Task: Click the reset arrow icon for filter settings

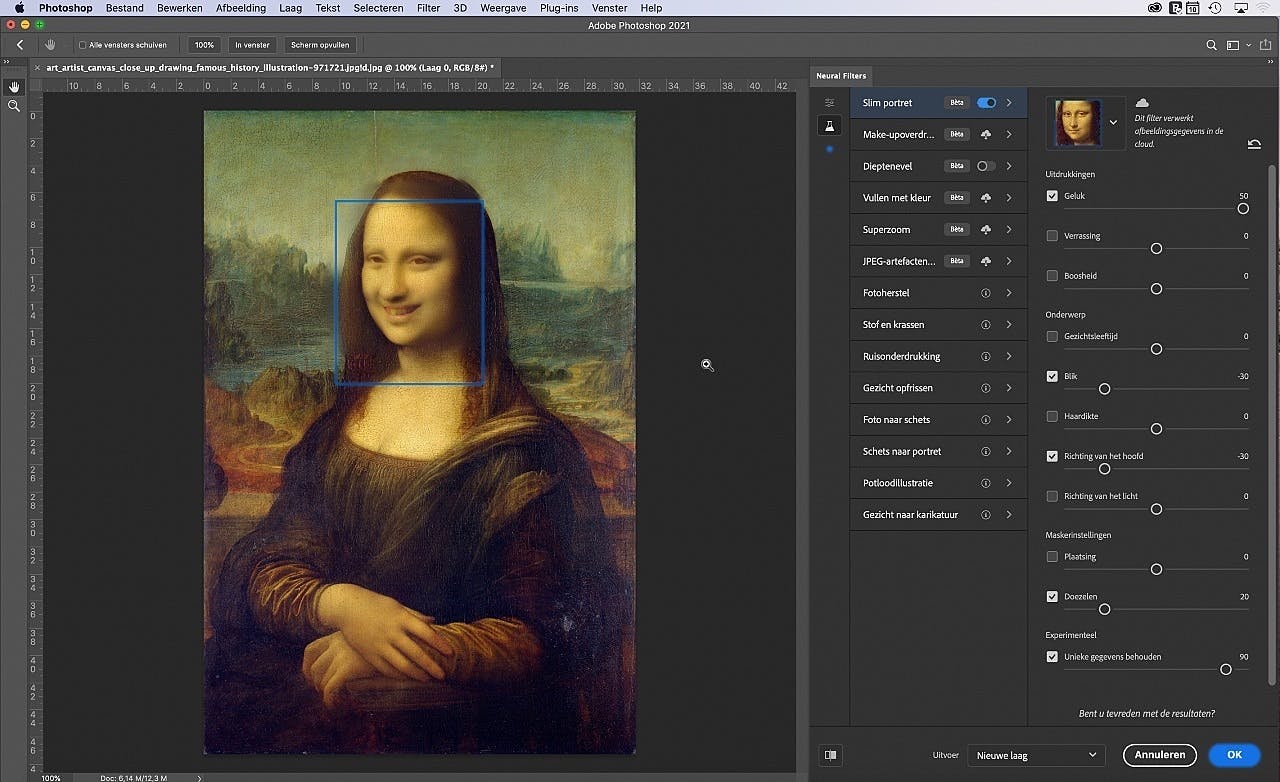Action: 1254,144
